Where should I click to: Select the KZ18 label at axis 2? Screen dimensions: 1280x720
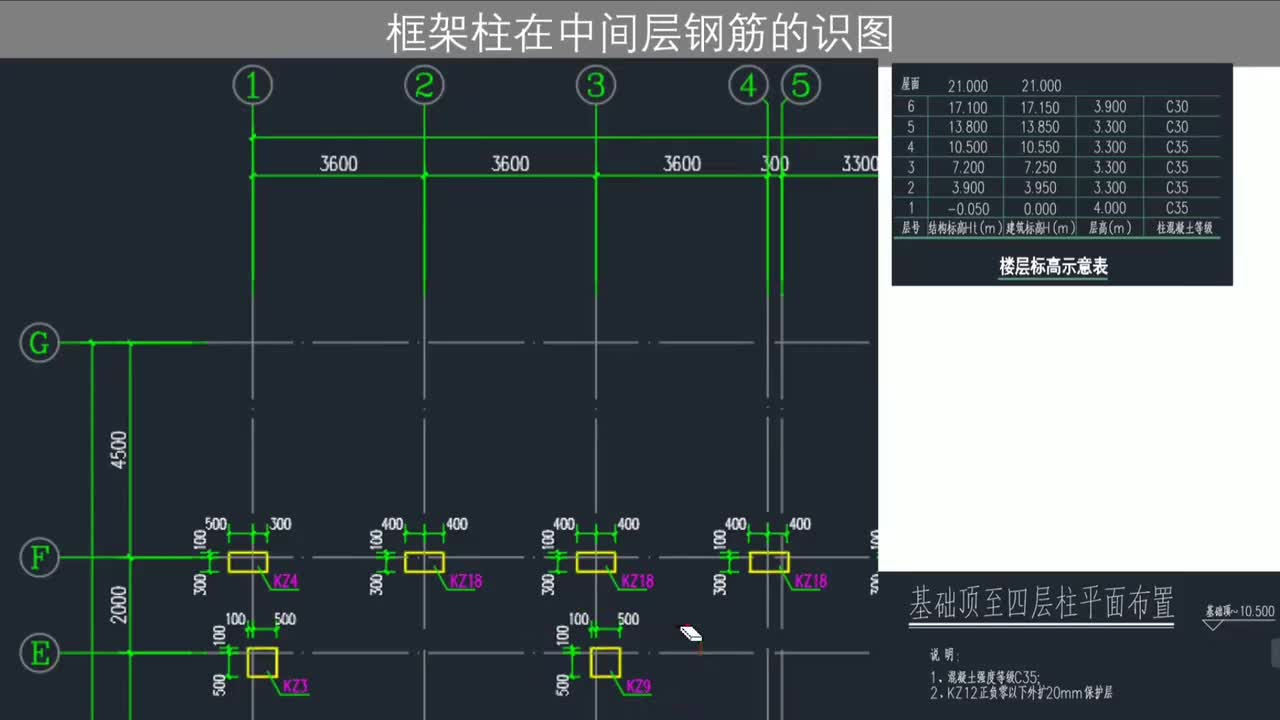(466, 581)
